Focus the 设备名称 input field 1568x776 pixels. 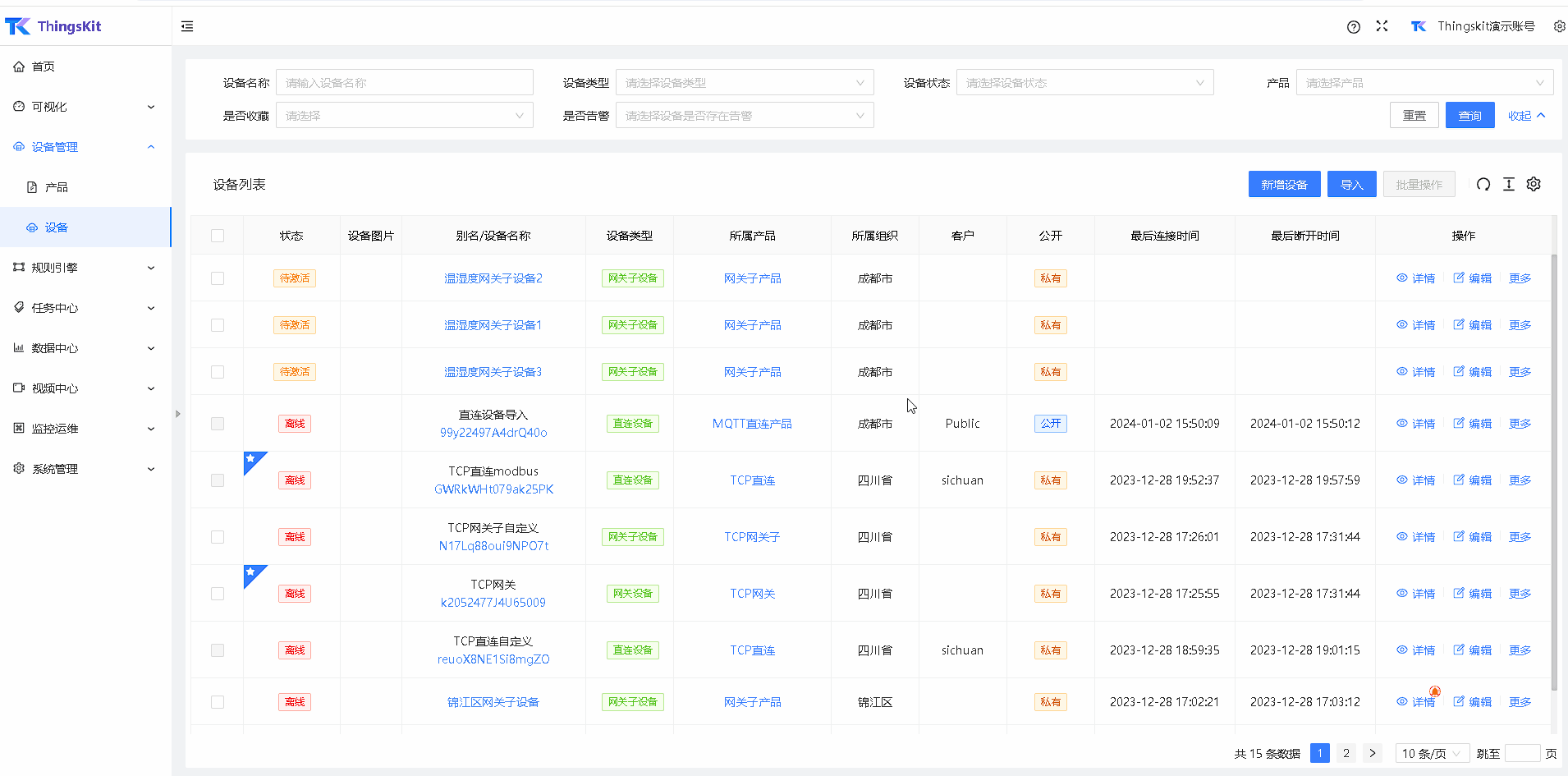point(404,83)
